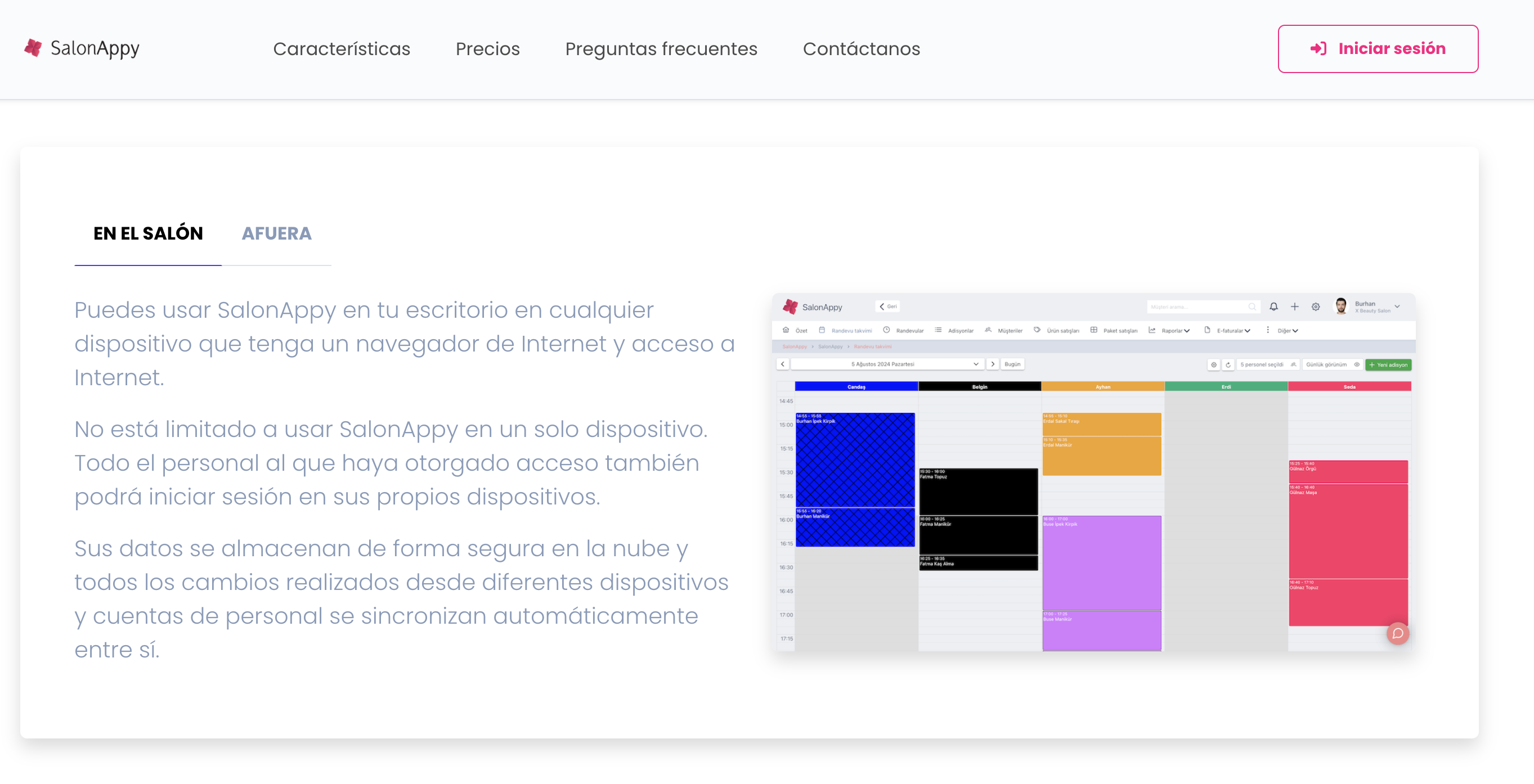Click the Iniciar sesión button
The image size is (1534, 784).
(x=1377, y=49)
